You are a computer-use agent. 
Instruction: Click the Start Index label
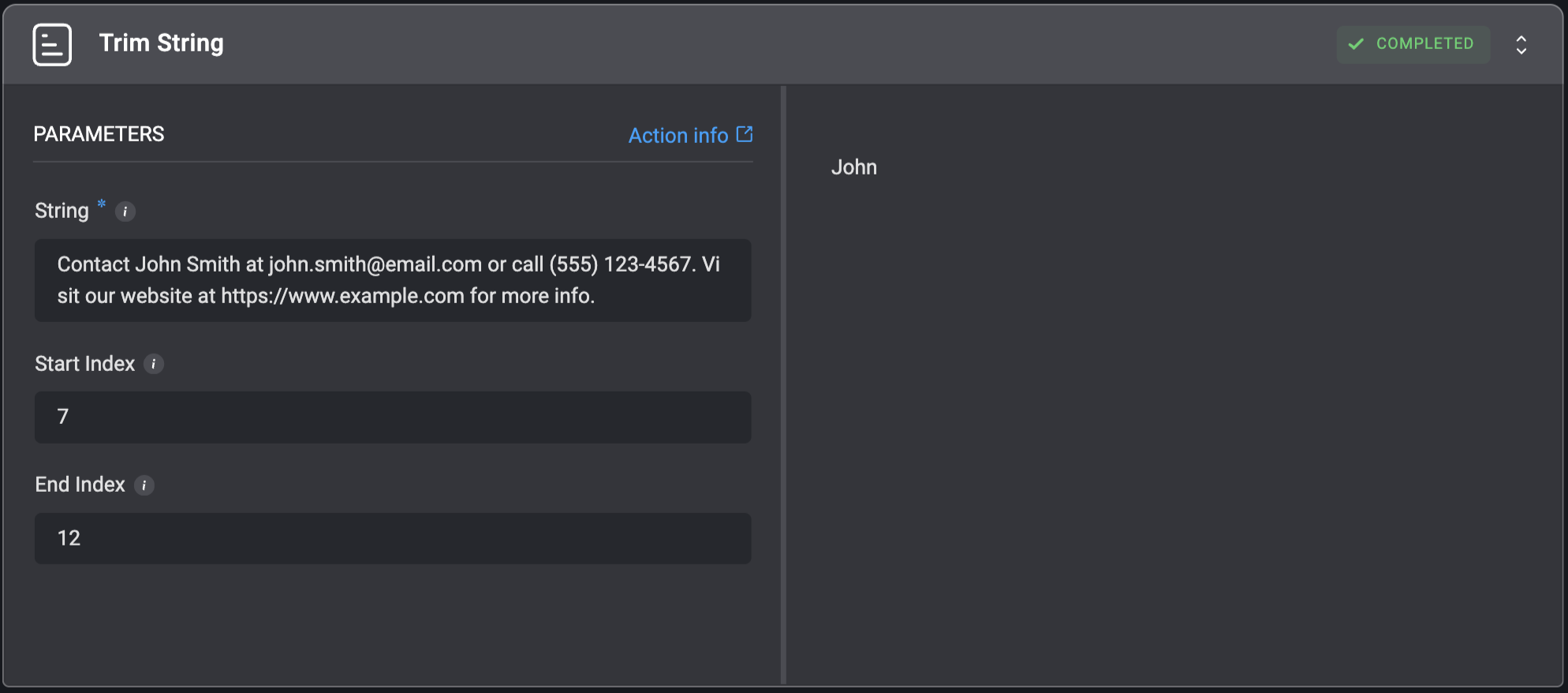84,364
